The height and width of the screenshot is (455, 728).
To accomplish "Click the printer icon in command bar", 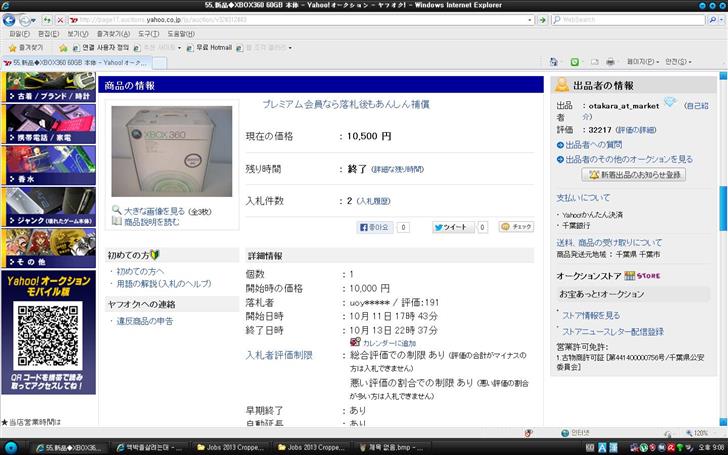I will point(611,62).
